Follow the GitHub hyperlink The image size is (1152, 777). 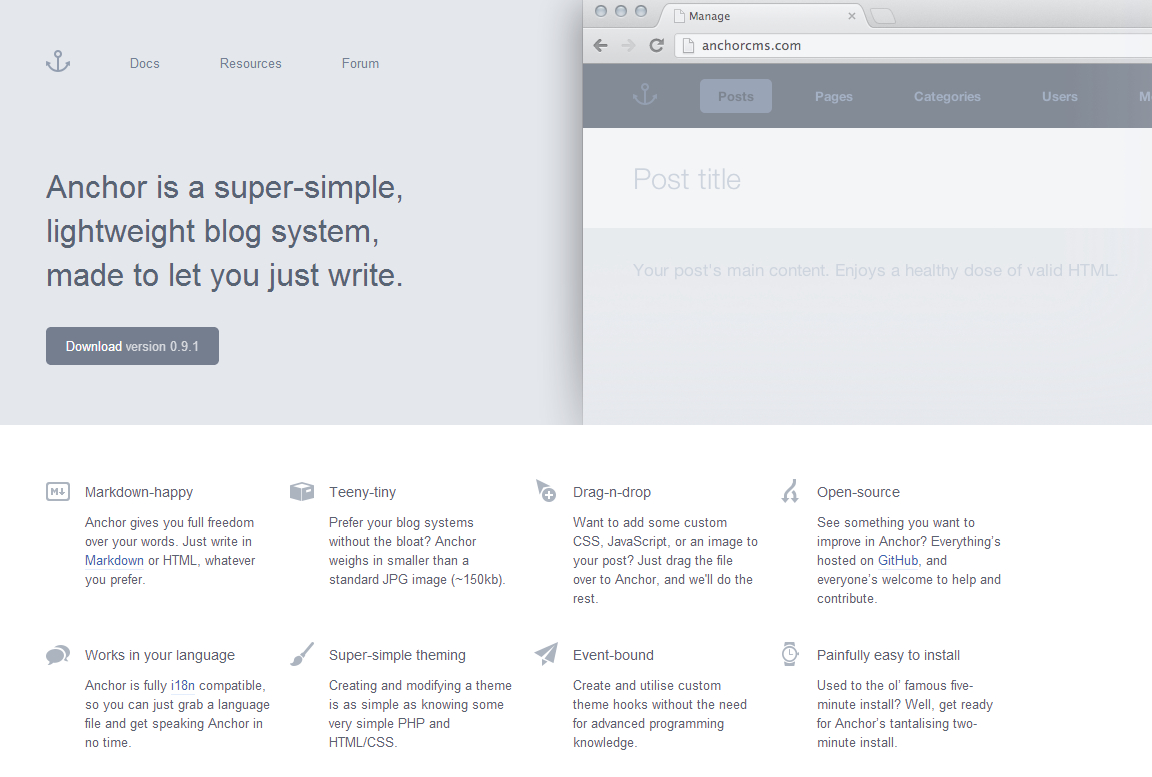point(898,560)
